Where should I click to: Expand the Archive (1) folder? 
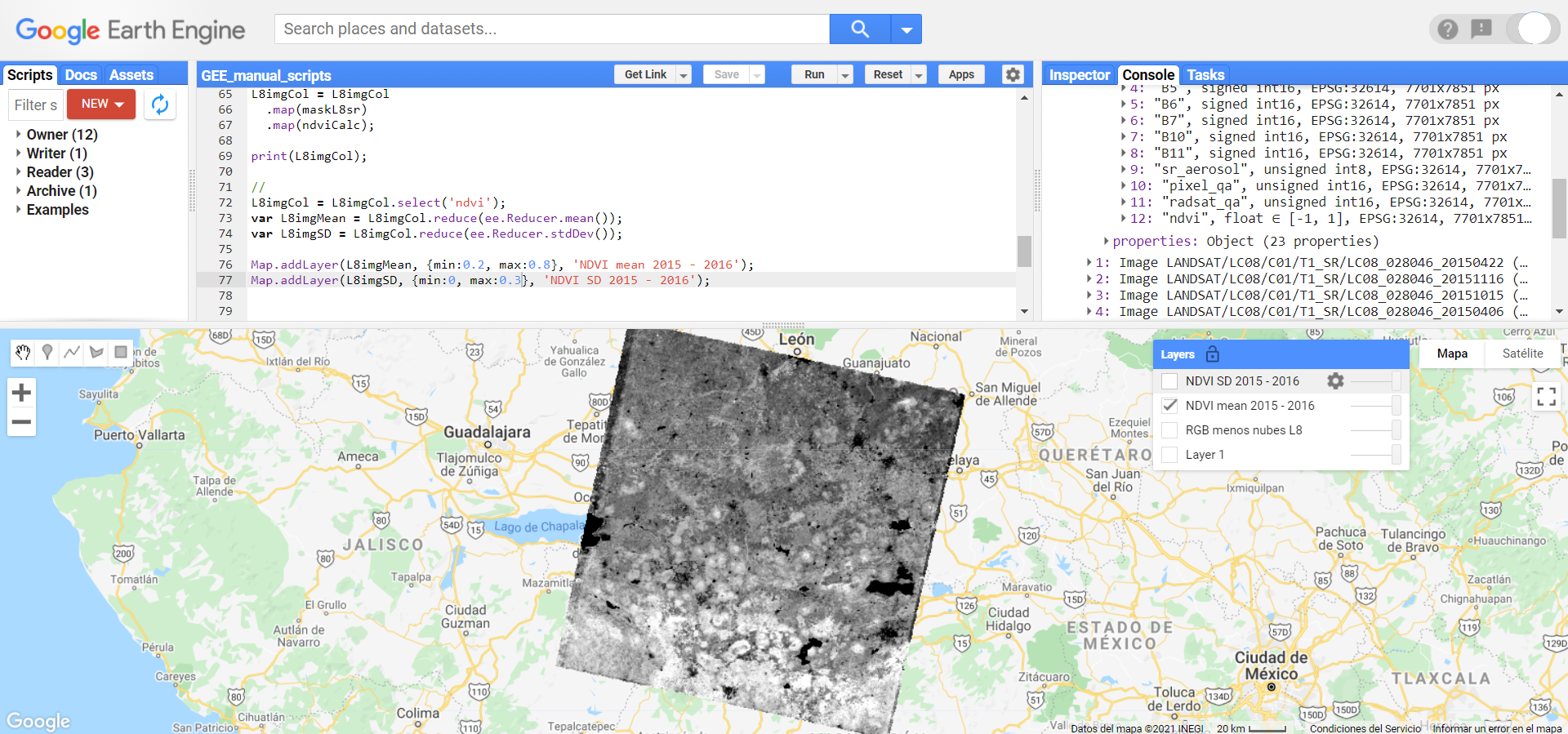tap(19, 190)
